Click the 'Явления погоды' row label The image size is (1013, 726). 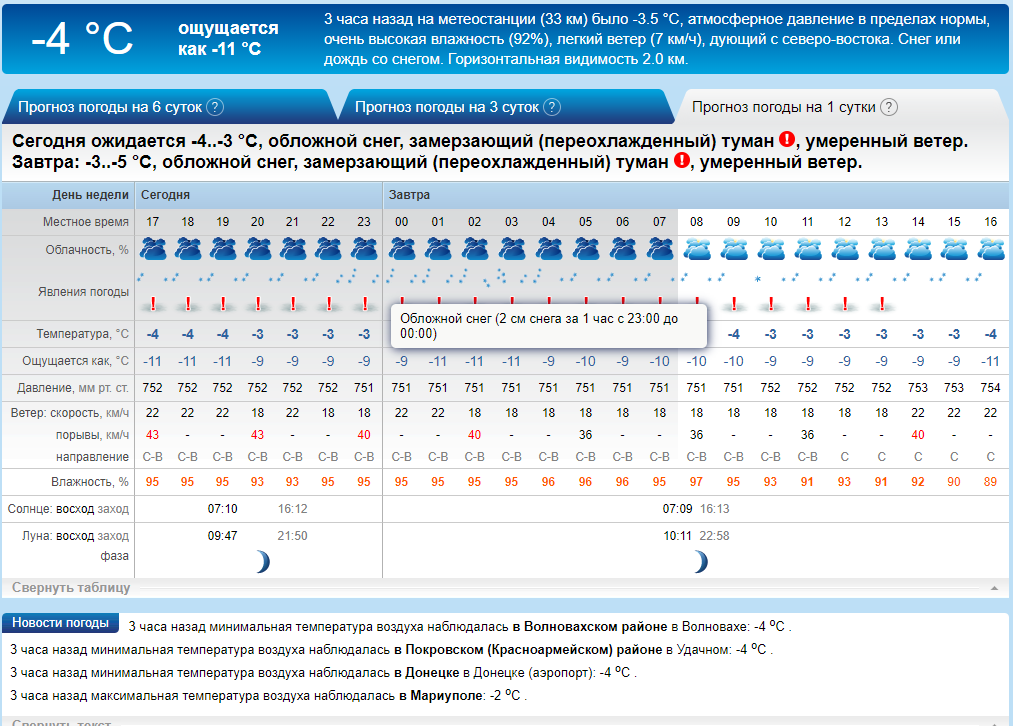tap(83, 292)
